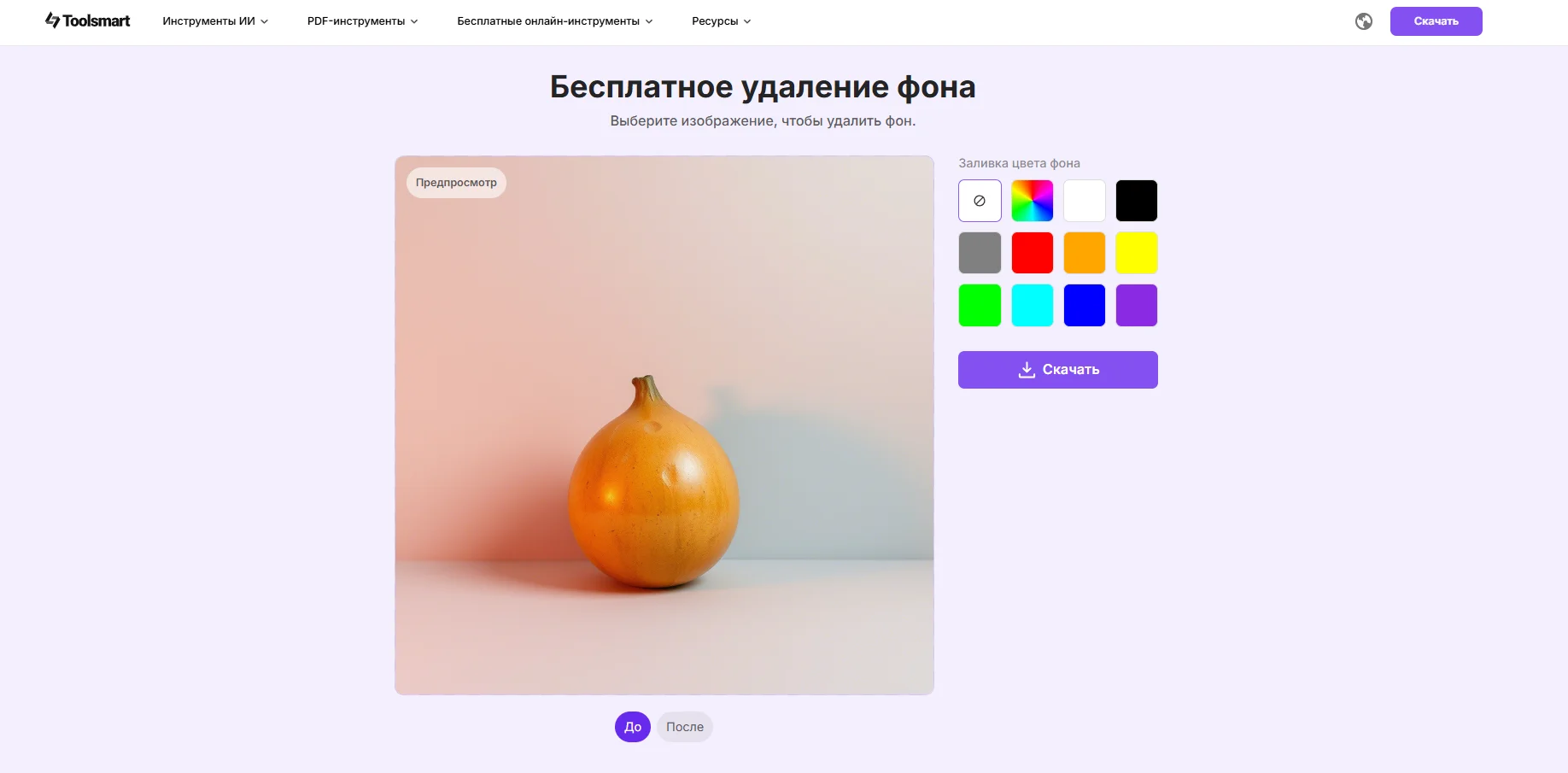Click the Предпросмотр label
Image resolution: width=1568 pixels, height=773 pixels.
click(x=456, y=183)
